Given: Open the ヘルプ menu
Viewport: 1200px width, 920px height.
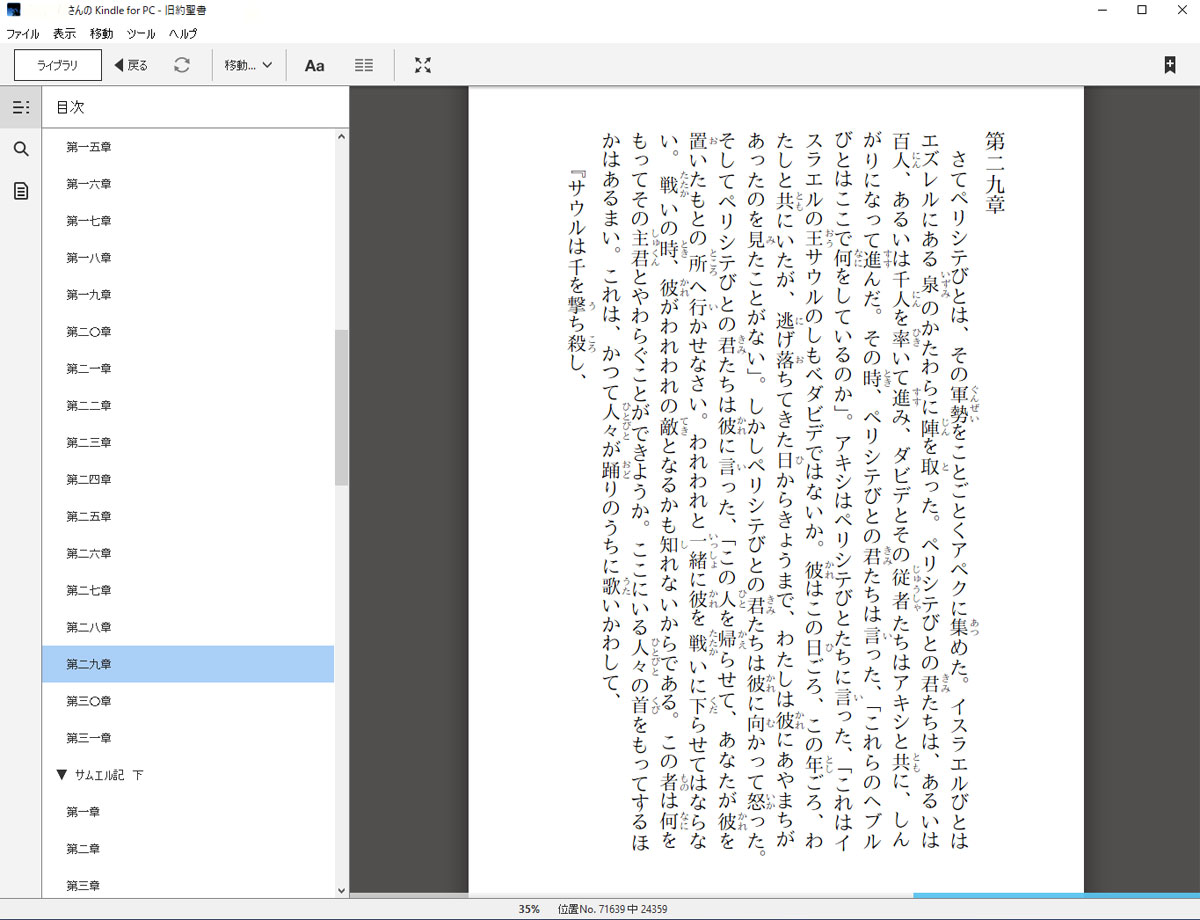Looking at the screenshot, I should 183,33.
